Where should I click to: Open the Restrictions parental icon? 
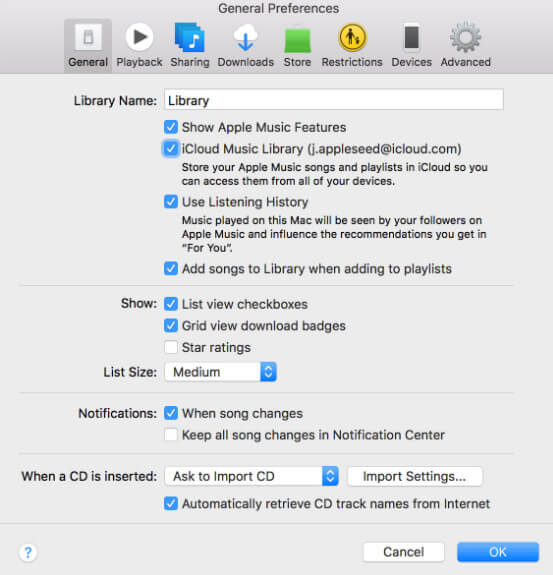click(352, 37)
